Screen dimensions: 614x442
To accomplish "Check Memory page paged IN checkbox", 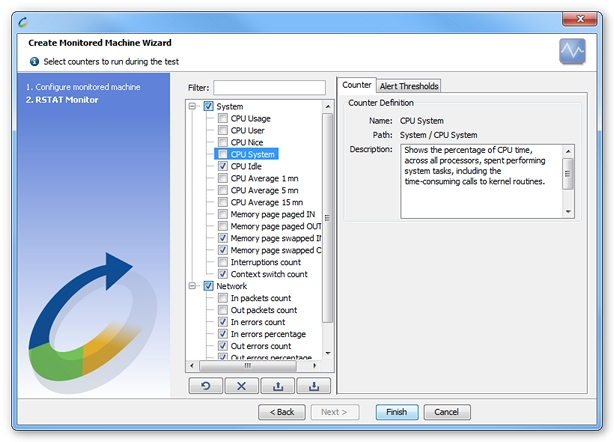I will [223, 214].
